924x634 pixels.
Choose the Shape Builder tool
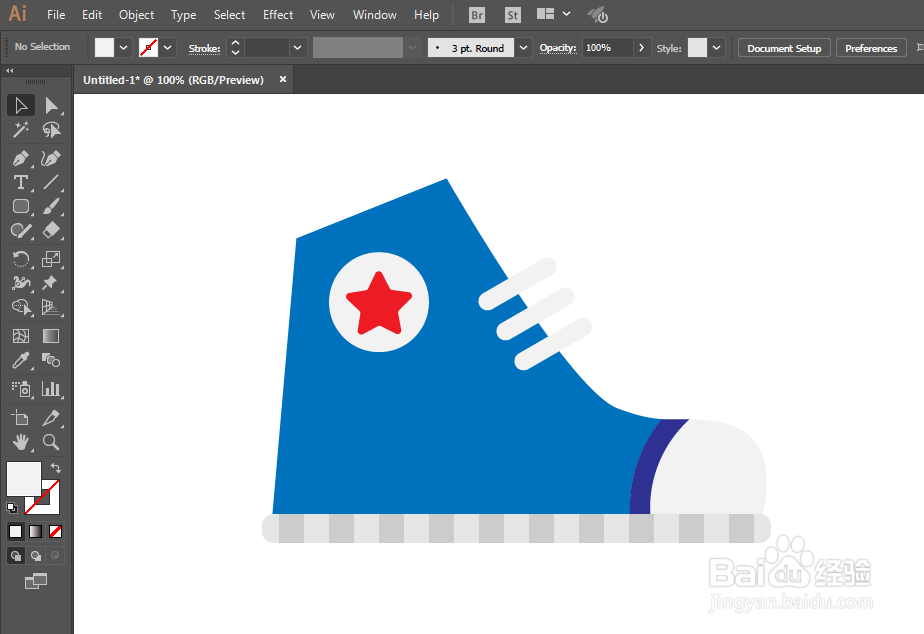[x=21, y=307]
